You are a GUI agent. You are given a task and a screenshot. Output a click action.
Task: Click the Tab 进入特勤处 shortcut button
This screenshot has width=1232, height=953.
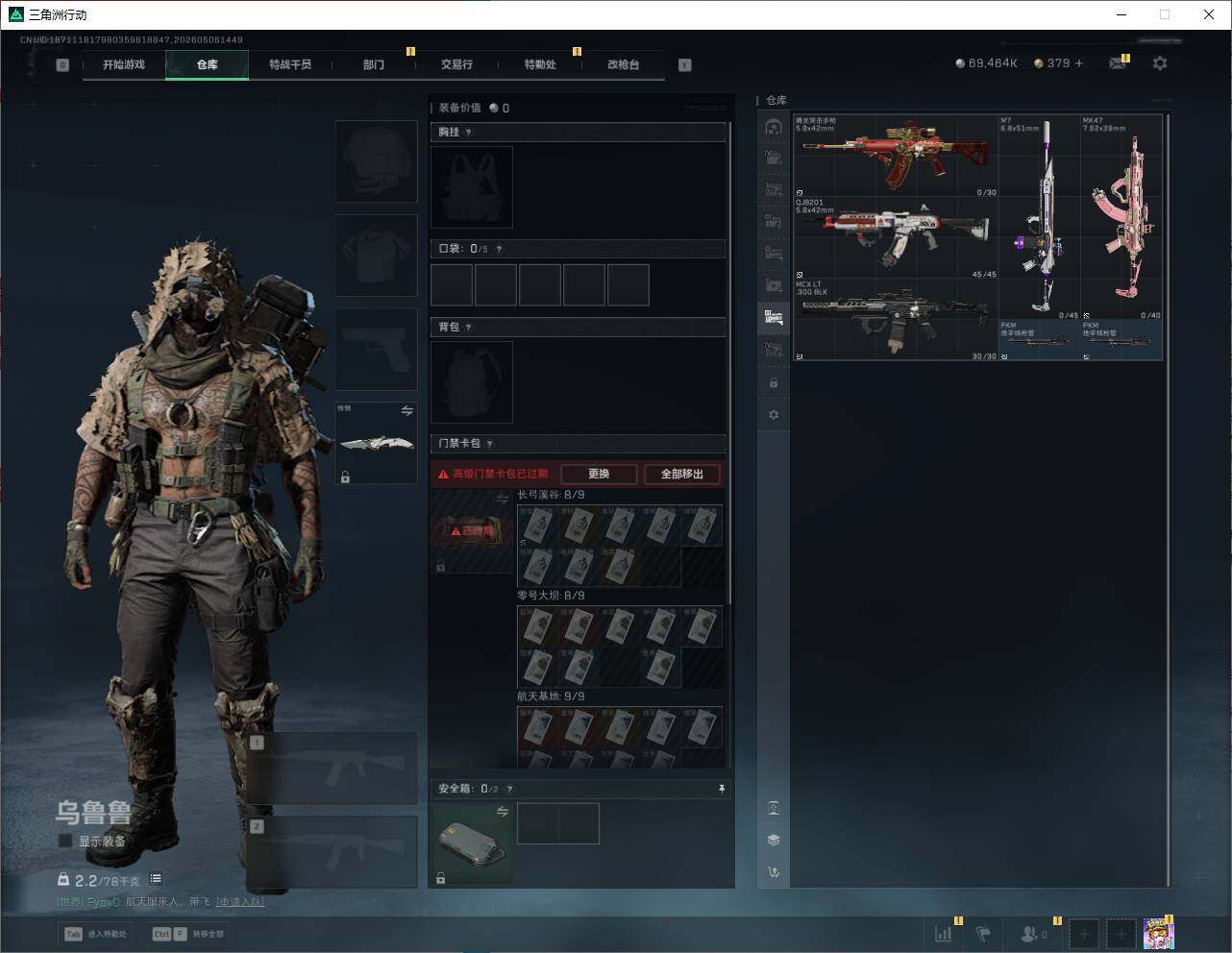(x=96, y=934)
